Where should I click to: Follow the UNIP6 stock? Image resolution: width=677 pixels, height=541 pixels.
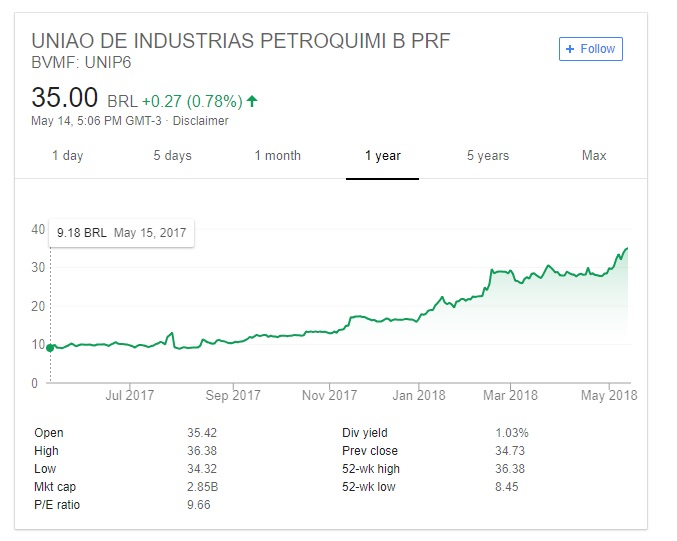[591, 49]
